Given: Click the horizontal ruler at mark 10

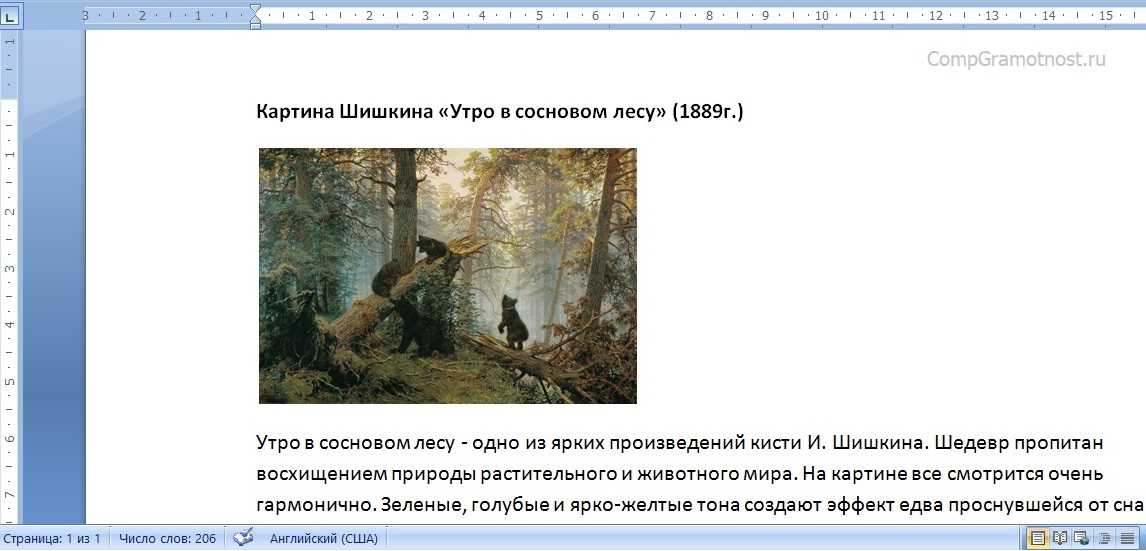Looking at the screenshot, I should click(821, 15).
